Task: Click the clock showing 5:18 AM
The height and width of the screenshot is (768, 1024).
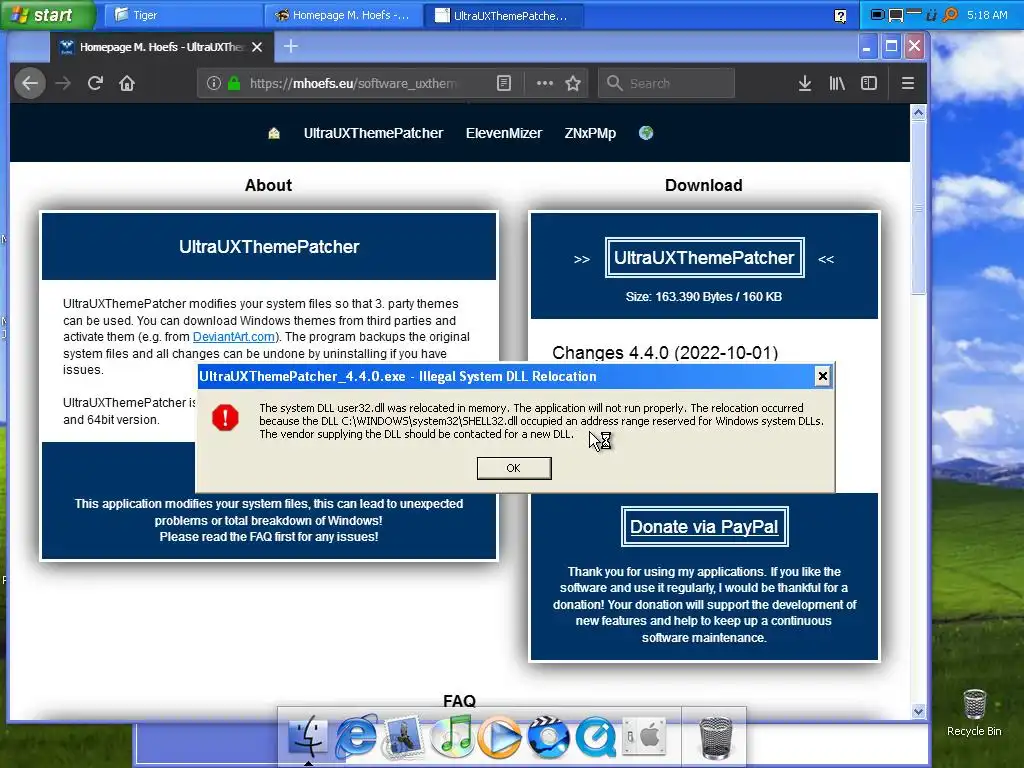Action: point(987,14)
